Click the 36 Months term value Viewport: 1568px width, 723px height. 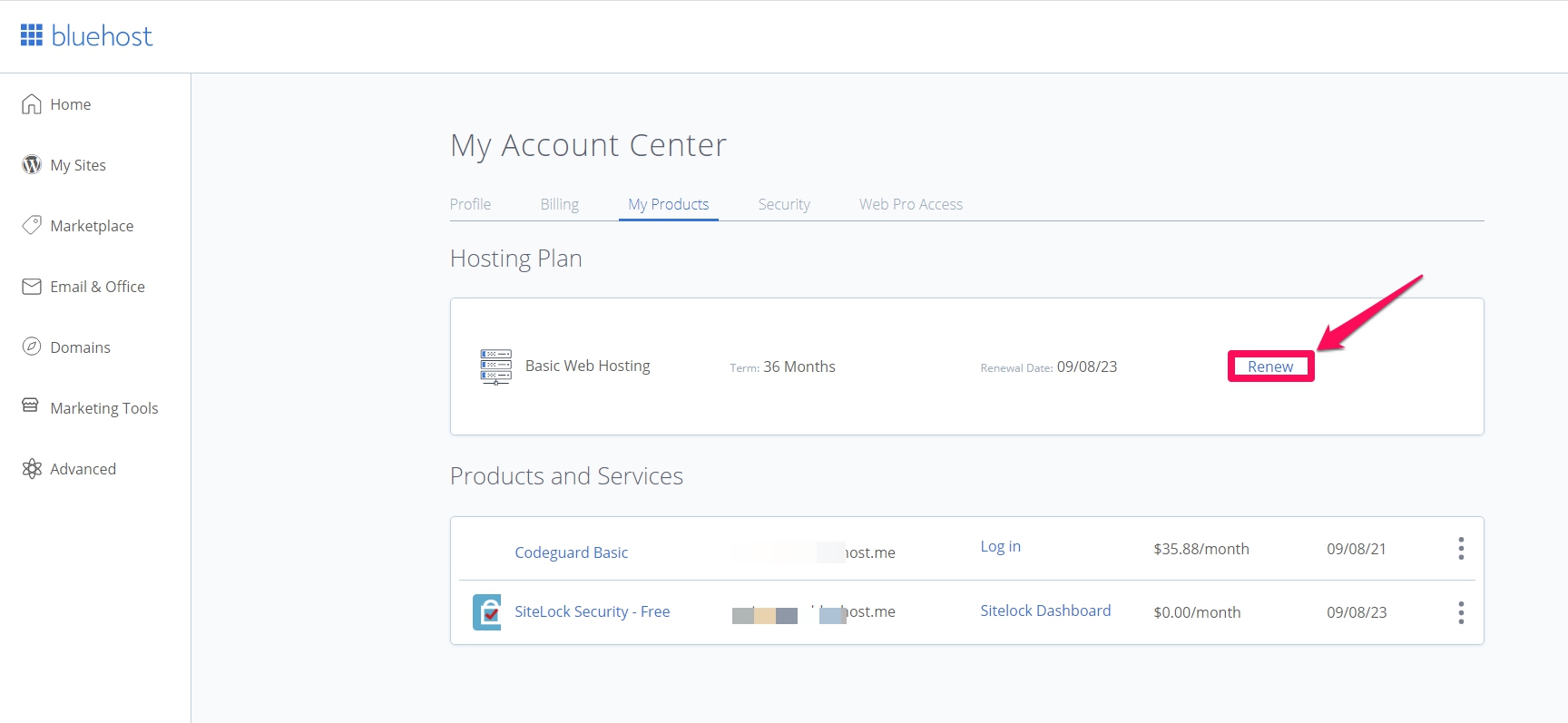[799, 366]
